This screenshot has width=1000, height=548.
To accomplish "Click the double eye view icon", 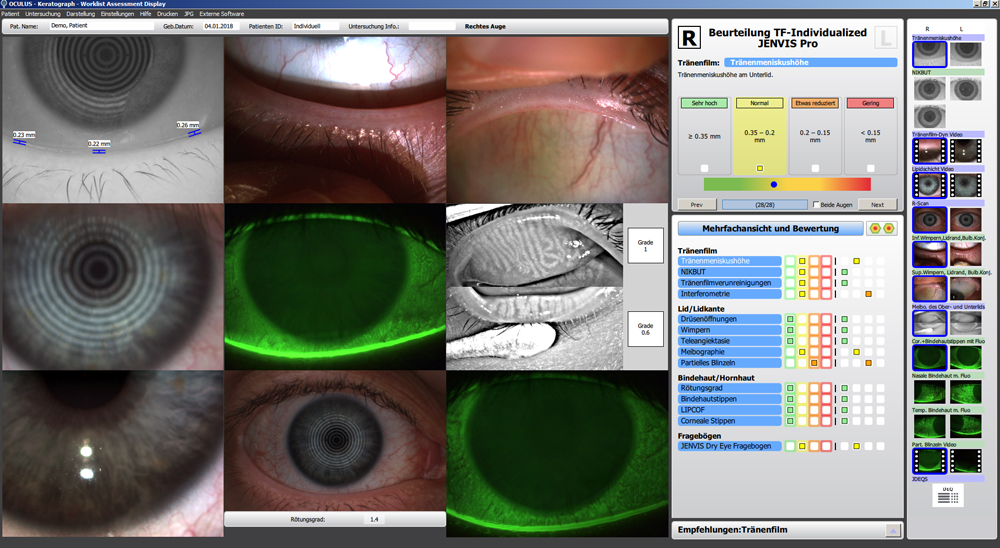I will [882, 229].
